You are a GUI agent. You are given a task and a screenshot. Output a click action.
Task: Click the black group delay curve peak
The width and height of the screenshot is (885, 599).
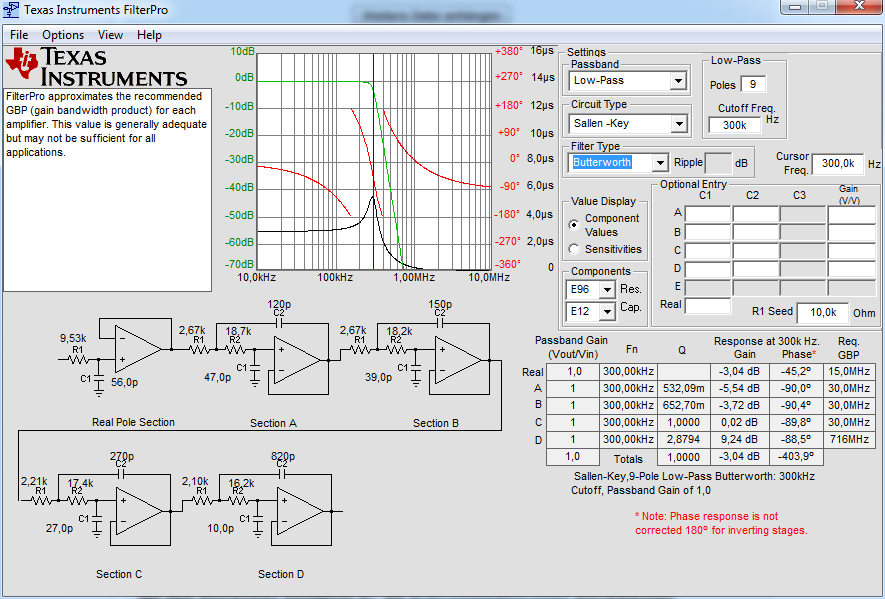point(373,198)
